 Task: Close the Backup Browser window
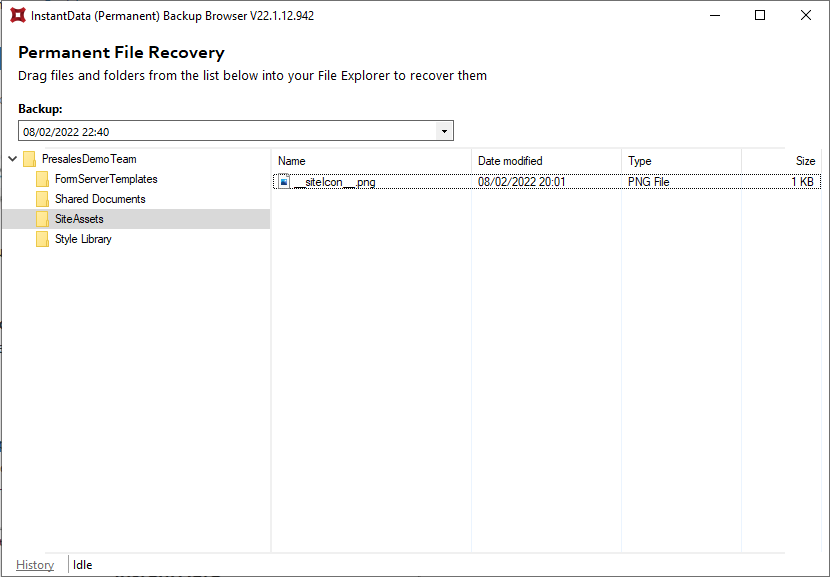[x=806, y=15]
